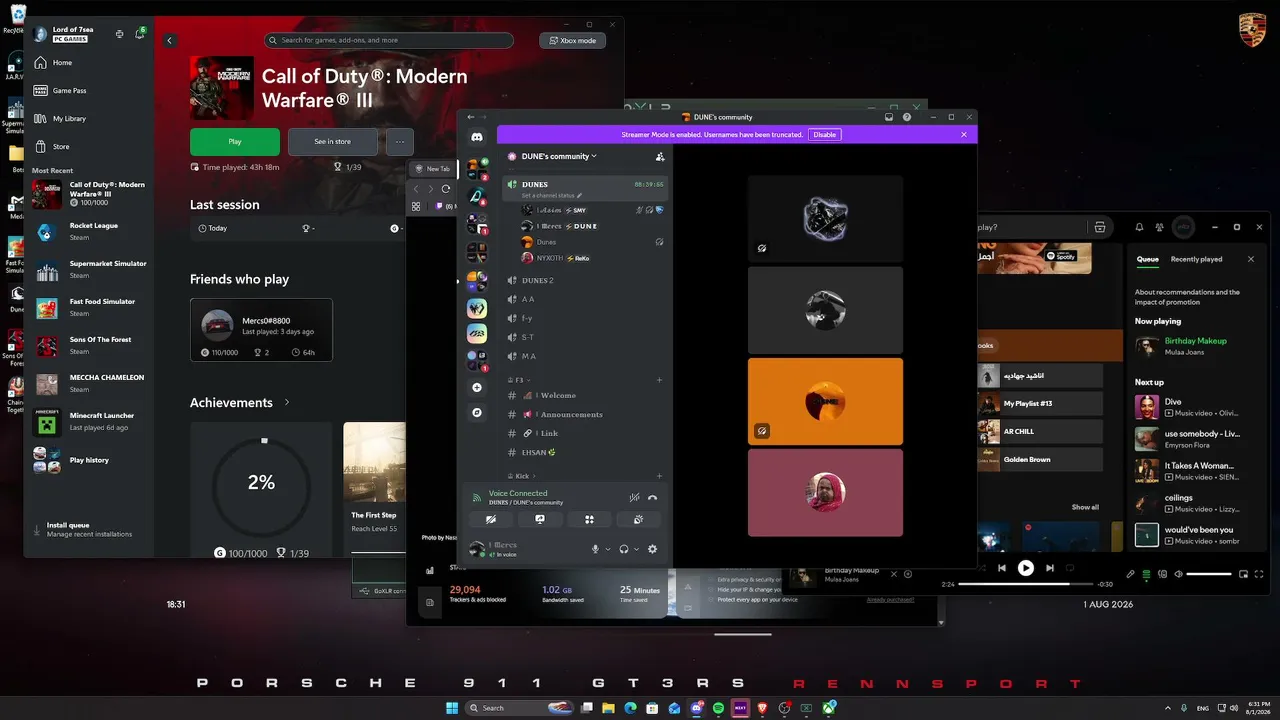Open Spotify mini player
The width and height of the screenshot is (1280, 720).
(x=1244, y=574)
